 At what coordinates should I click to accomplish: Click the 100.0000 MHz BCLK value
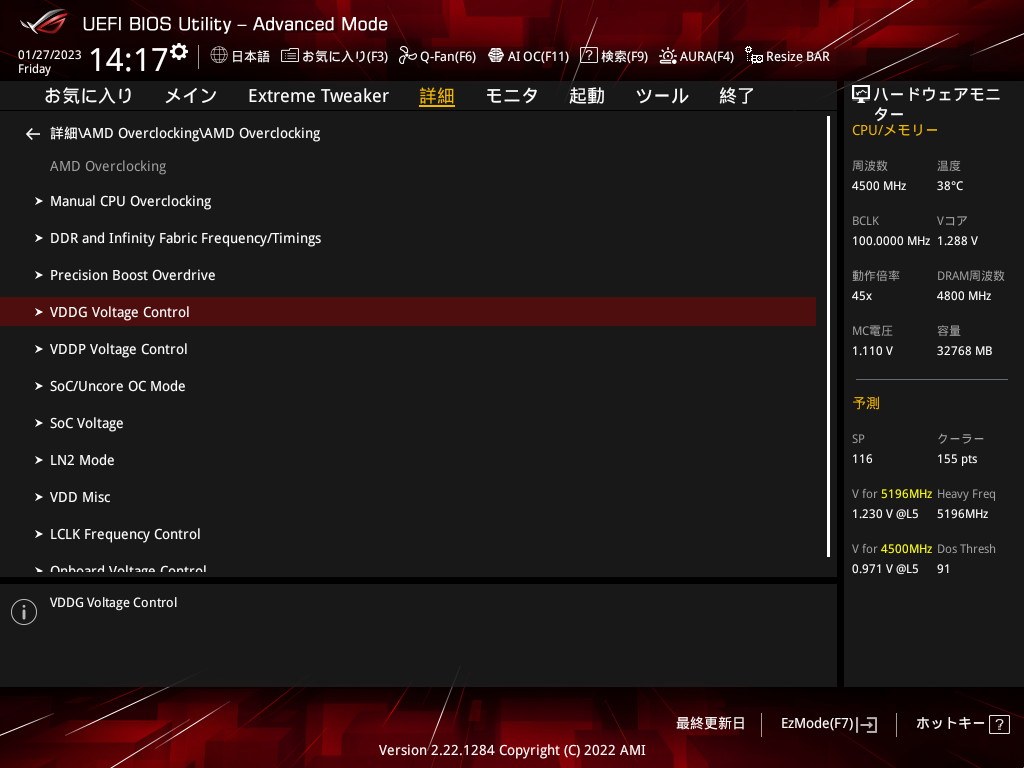pyautogui.click(x=891, y=241)
